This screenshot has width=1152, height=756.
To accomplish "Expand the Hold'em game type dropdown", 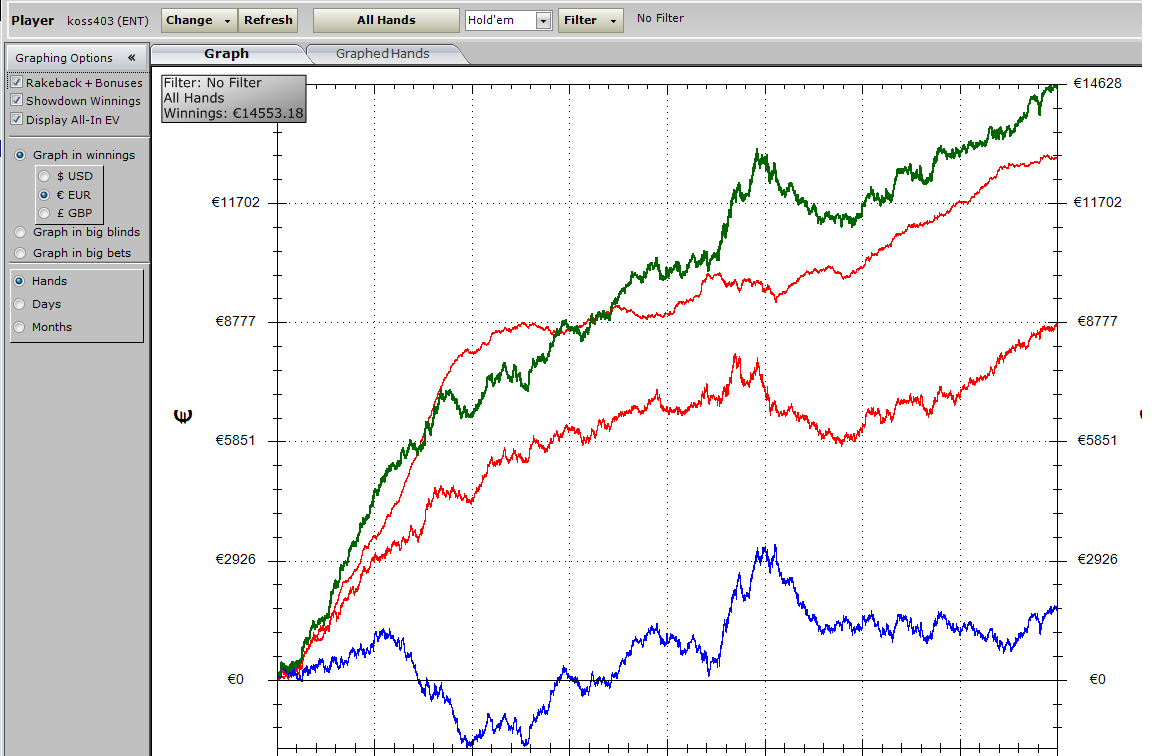I will (543, 21).
